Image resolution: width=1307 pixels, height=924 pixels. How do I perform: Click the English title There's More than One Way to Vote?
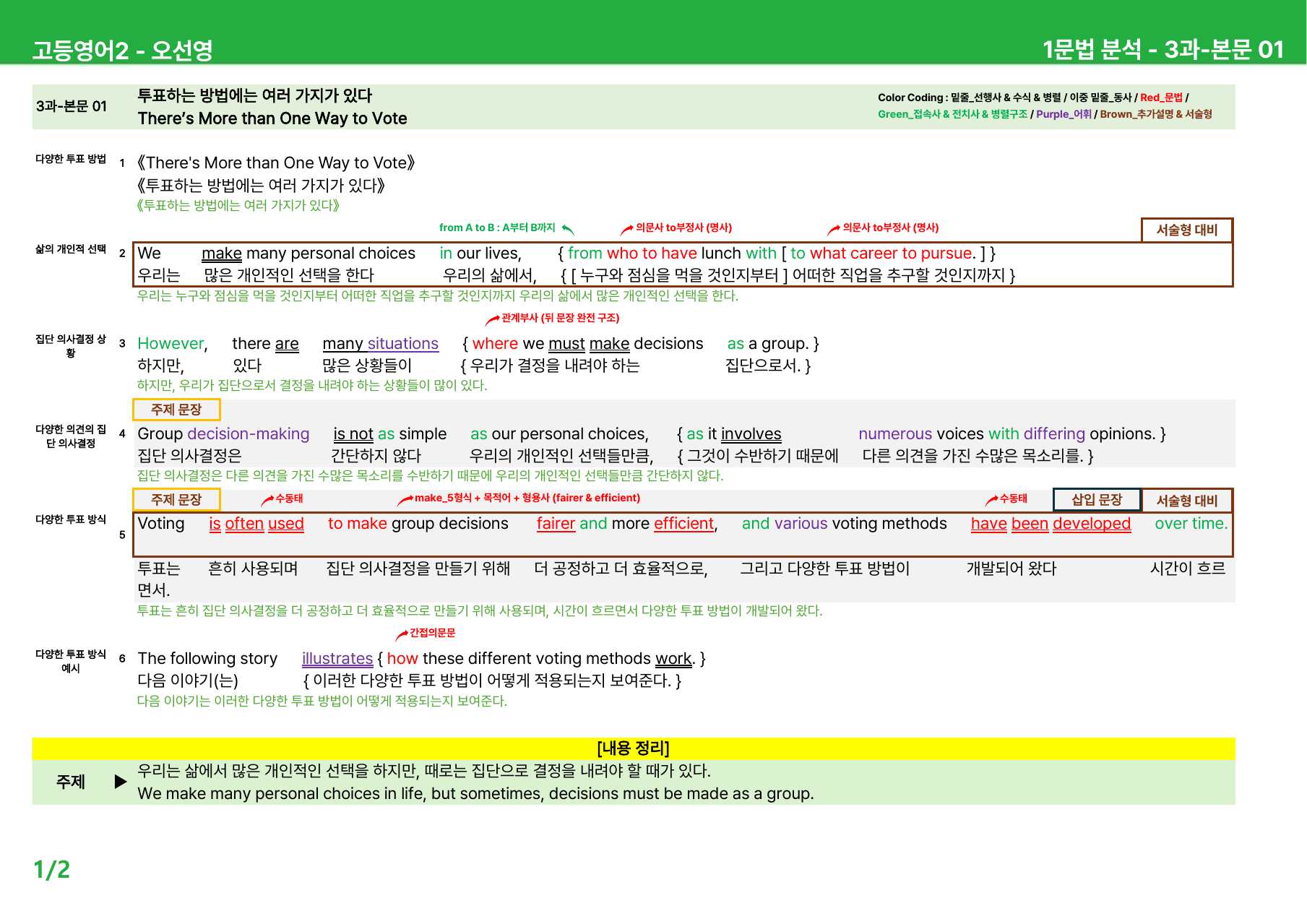point(272,118)
